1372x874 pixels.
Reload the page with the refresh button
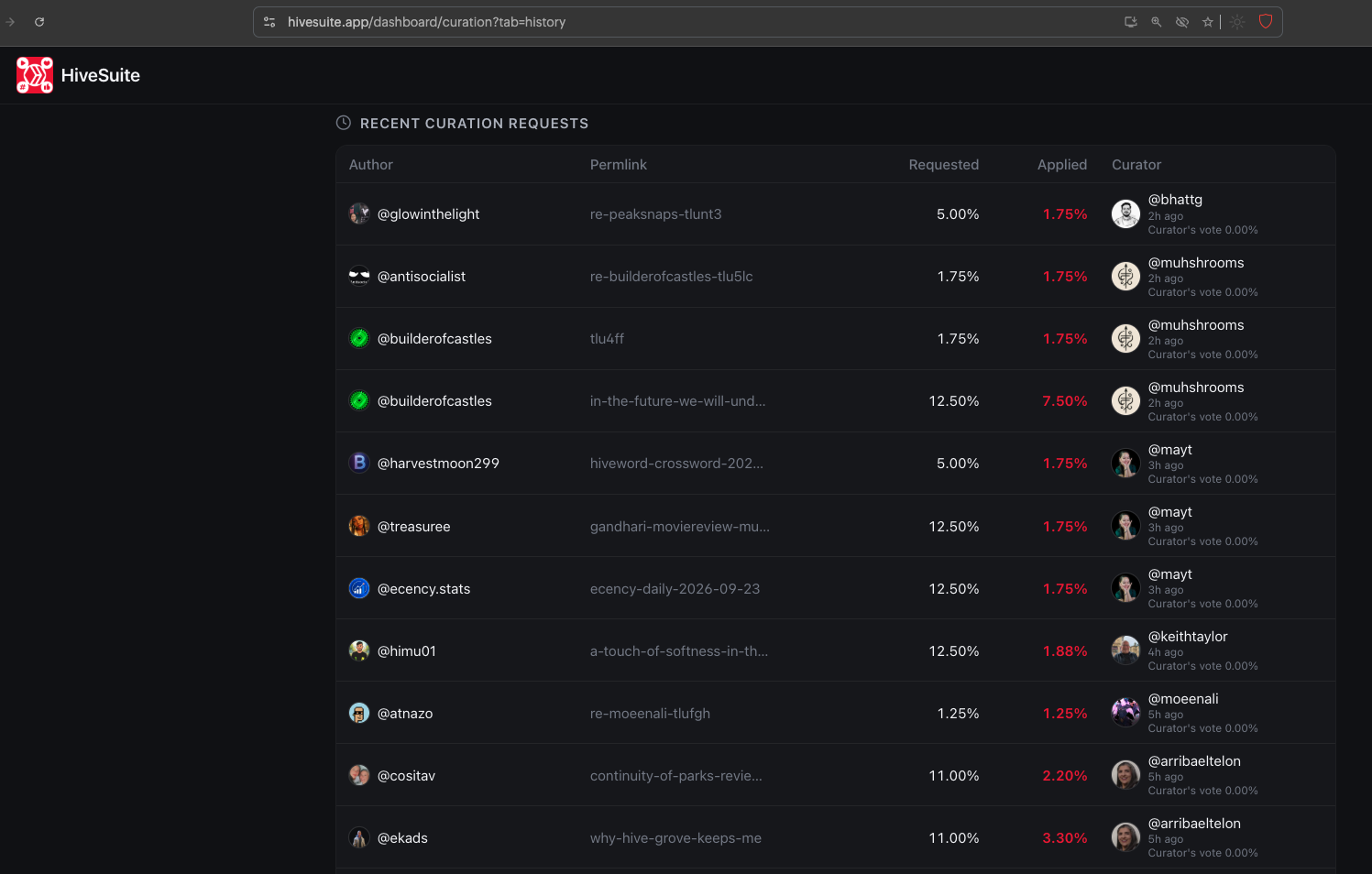(39, 22)
